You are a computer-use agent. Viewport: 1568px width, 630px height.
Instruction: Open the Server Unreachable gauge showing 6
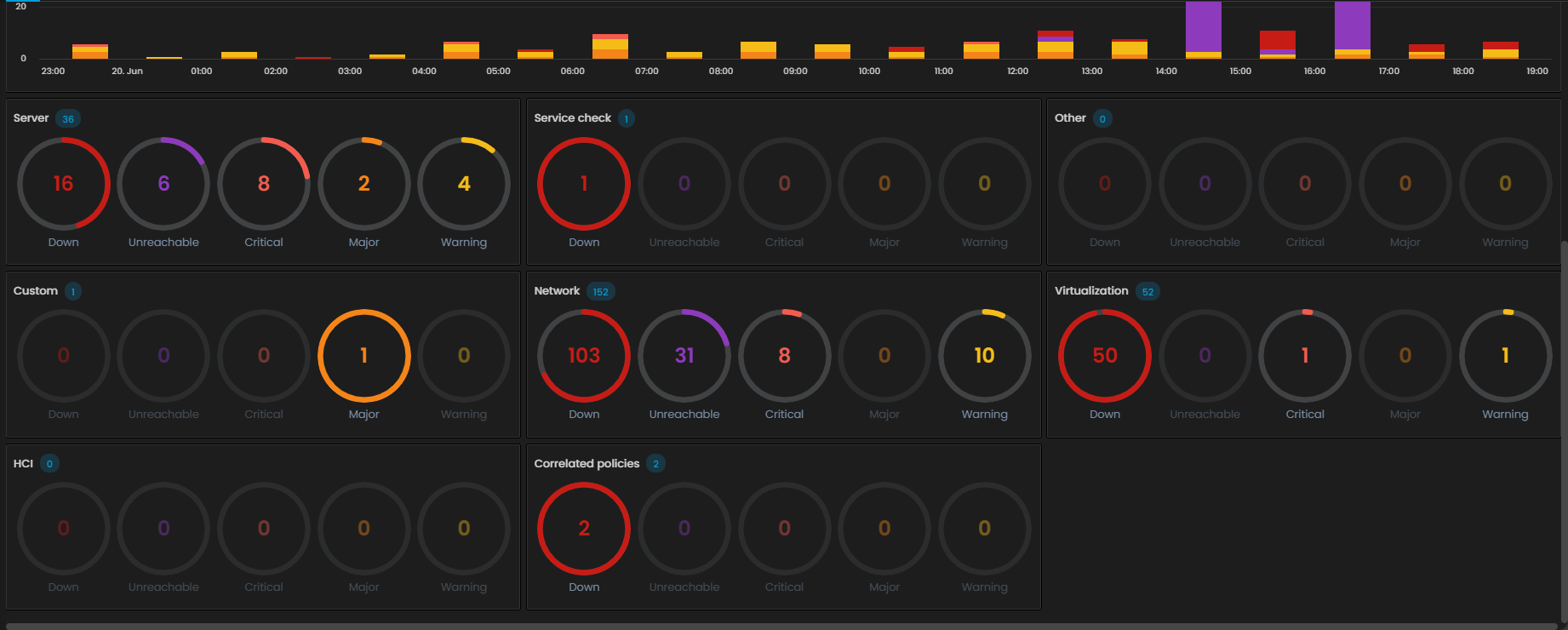[163, 184]
